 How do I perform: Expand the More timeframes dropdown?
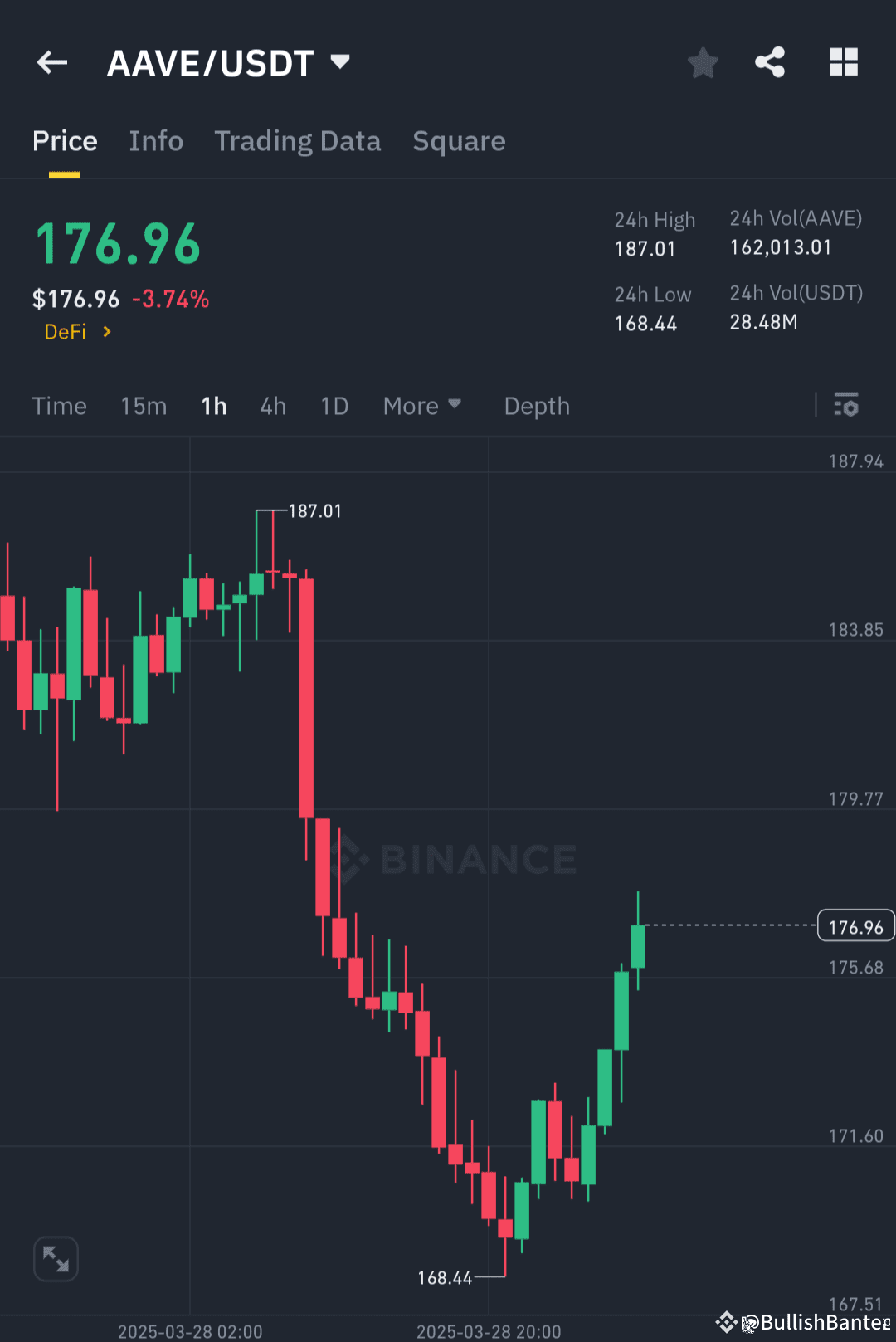tap(421, 406)
